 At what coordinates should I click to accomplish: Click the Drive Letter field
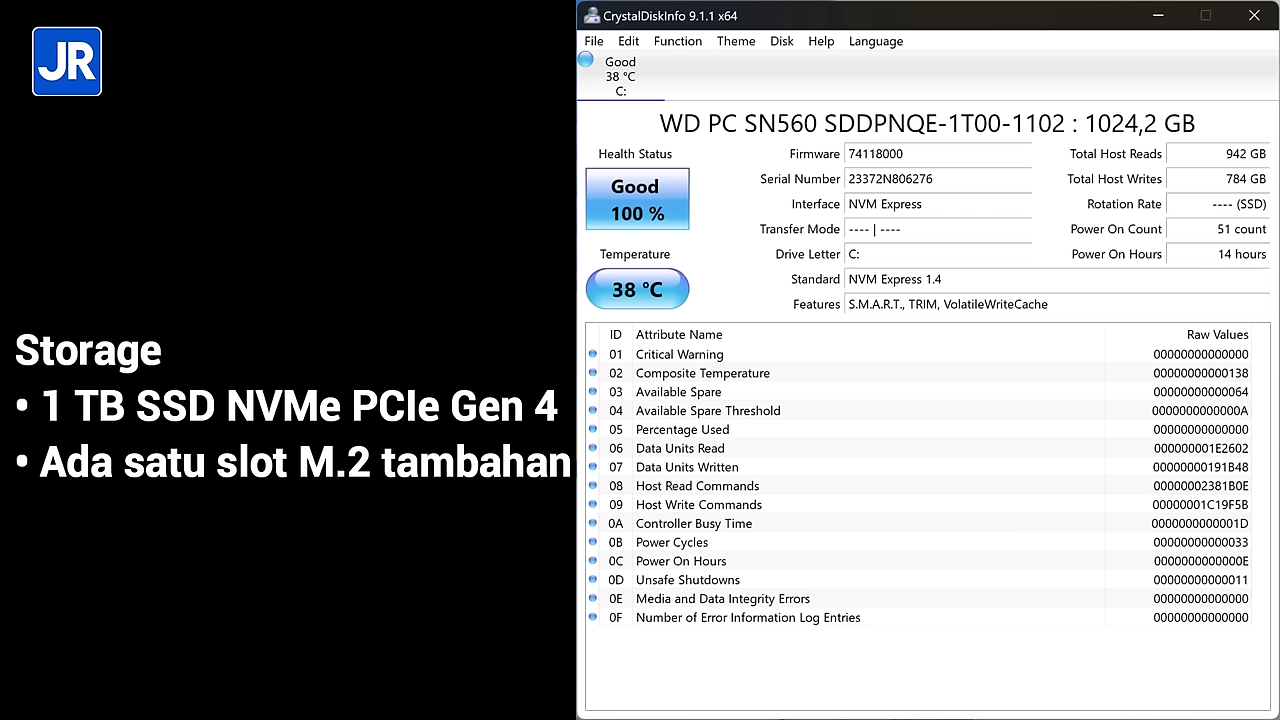pos(938,254)
